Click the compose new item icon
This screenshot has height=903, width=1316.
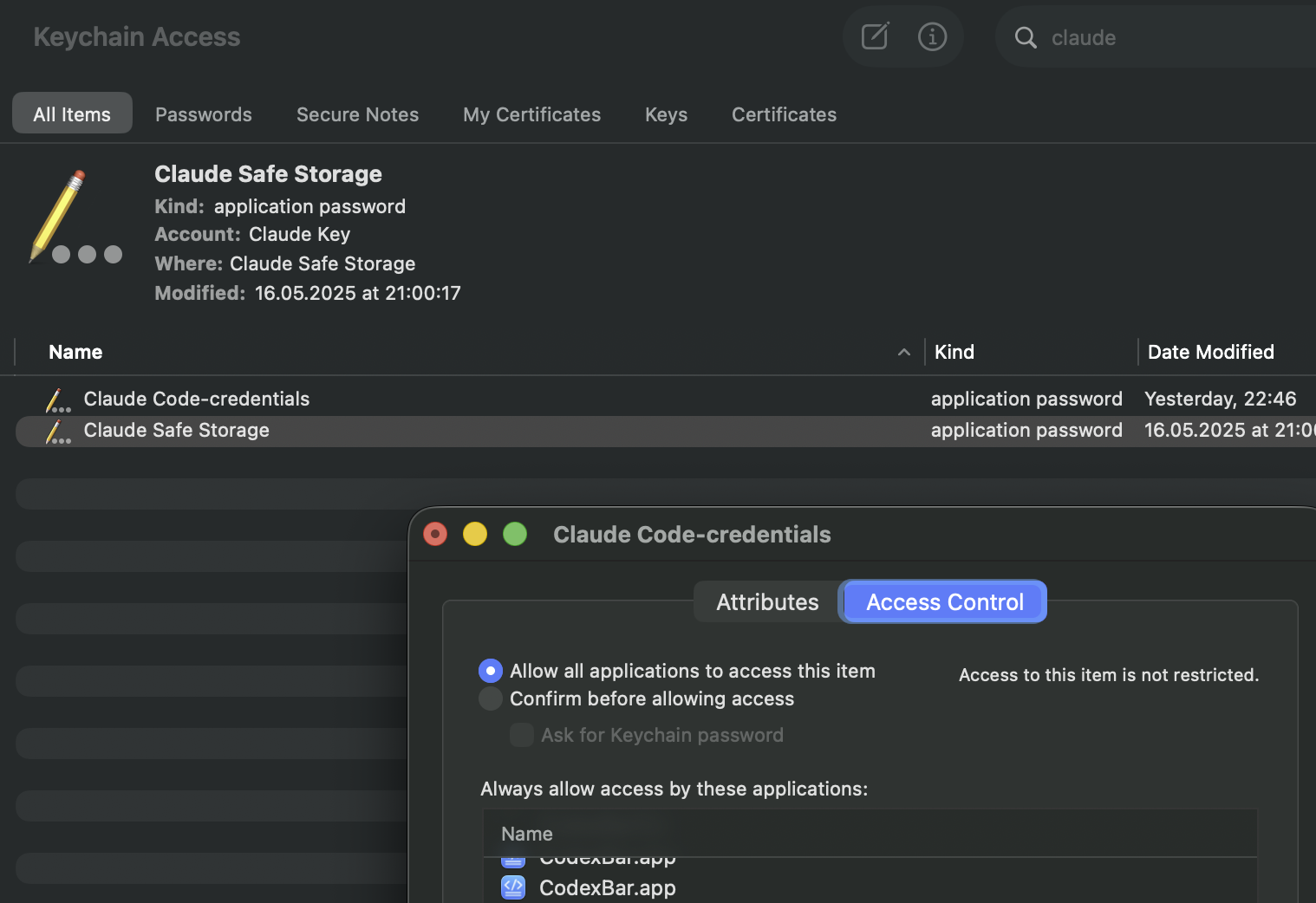(x=875, y=36)
